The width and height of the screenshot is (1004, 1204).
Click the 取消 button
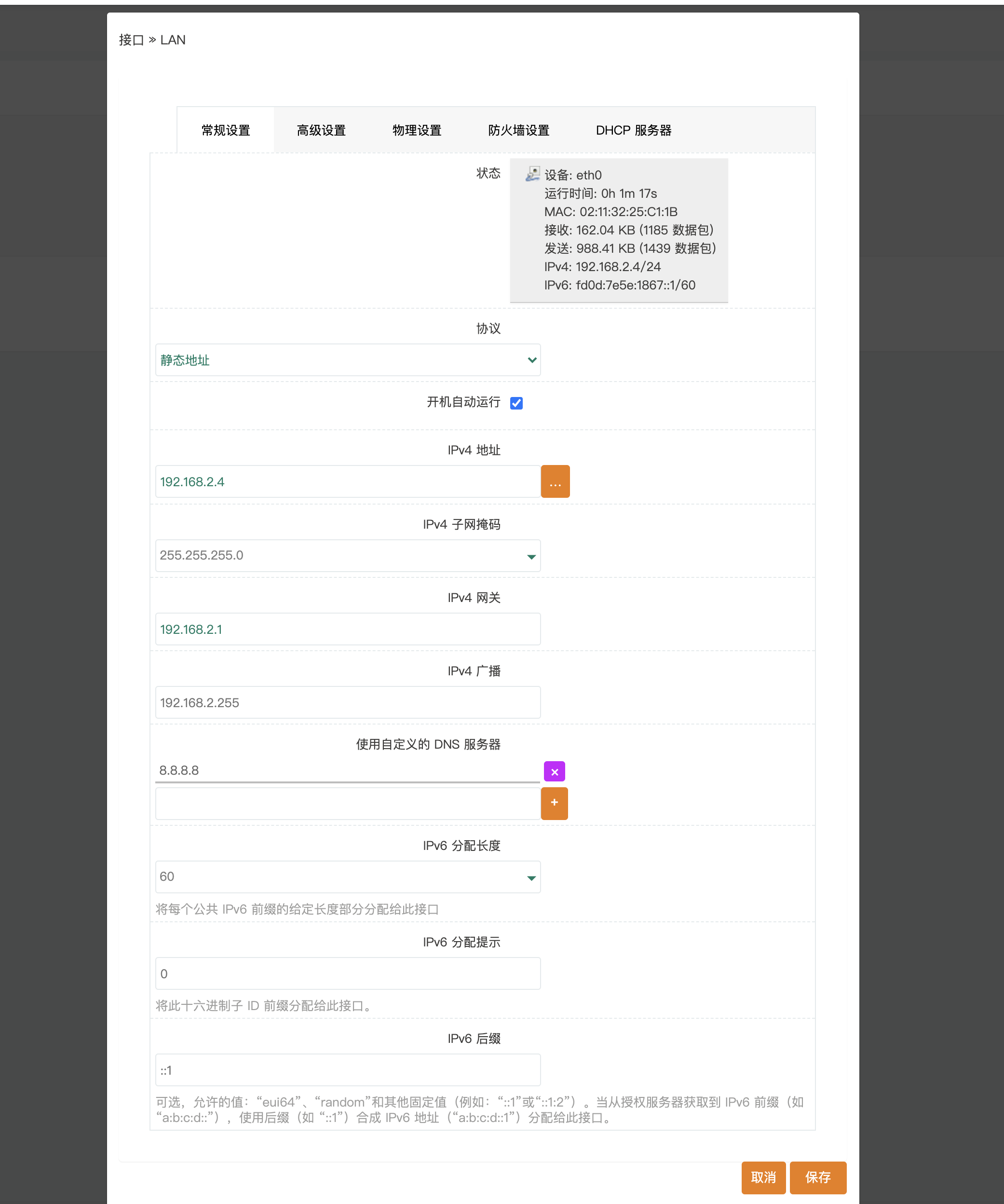(x=763, y=1177)
